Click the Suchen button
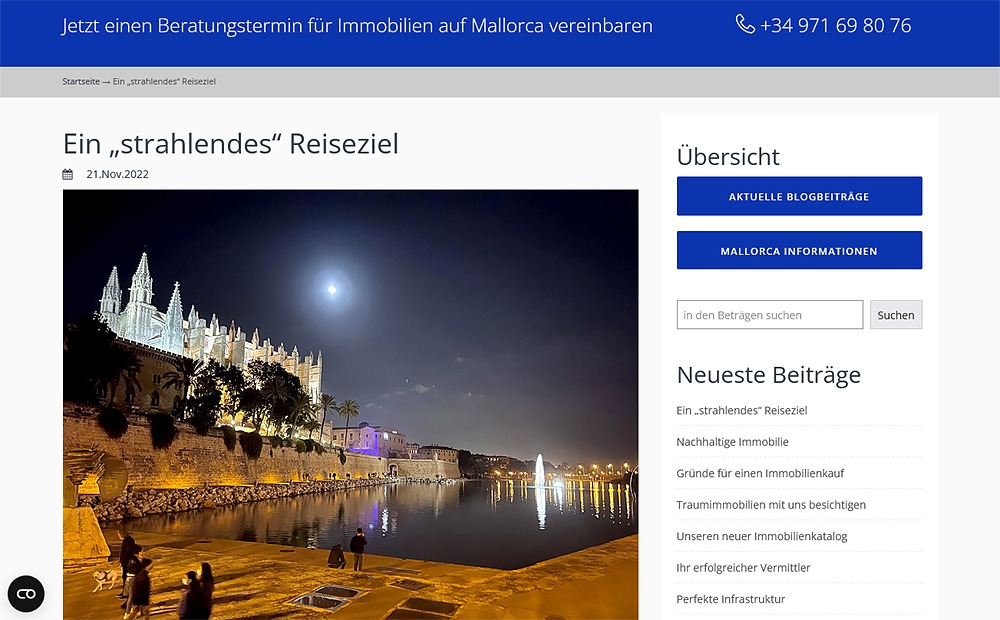This screenshot has width=1000, height=620. click(896, 314)
